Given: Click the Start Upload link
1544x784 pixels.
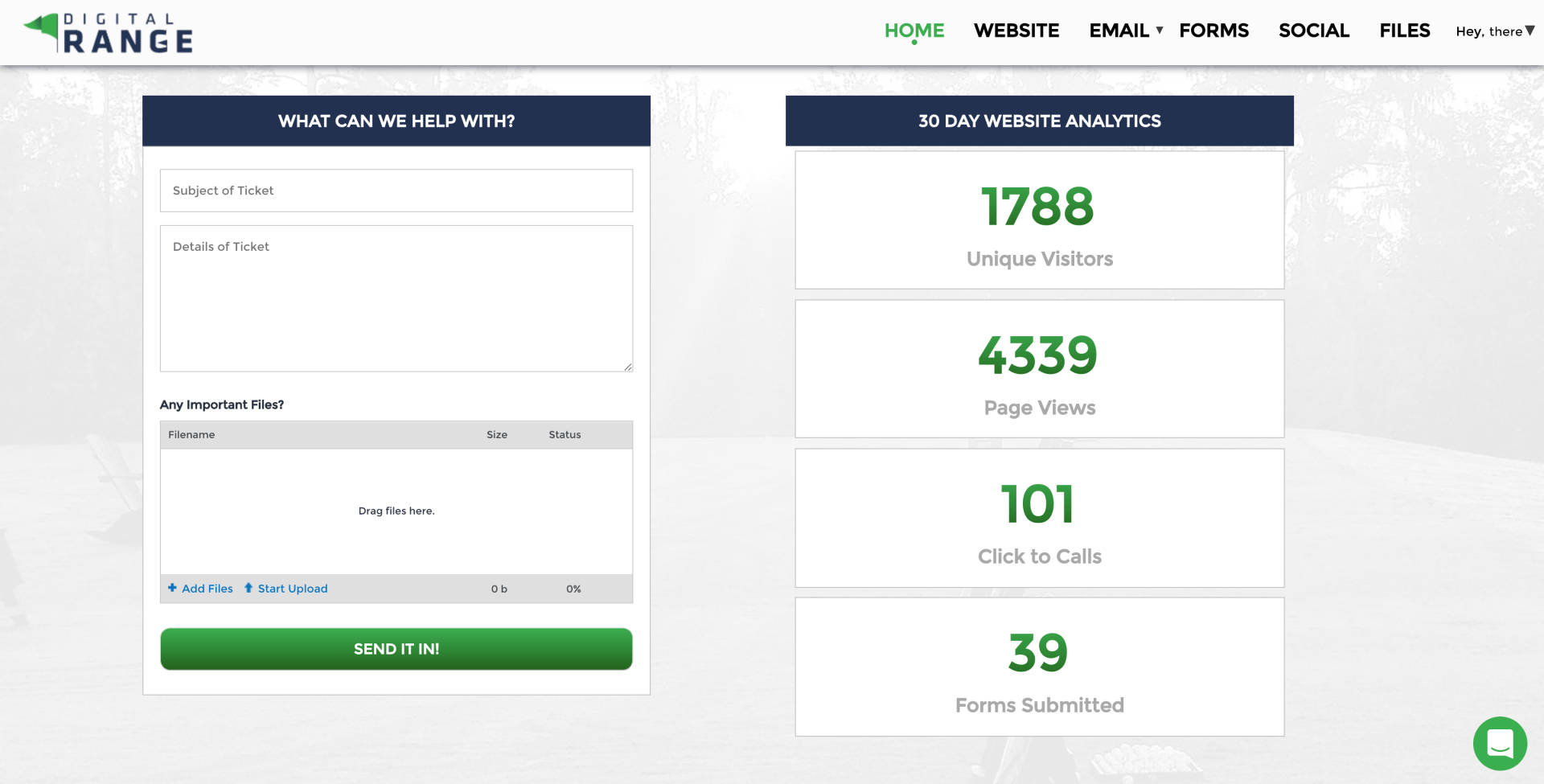Looking at the screenshot, I should pos(292,588).
